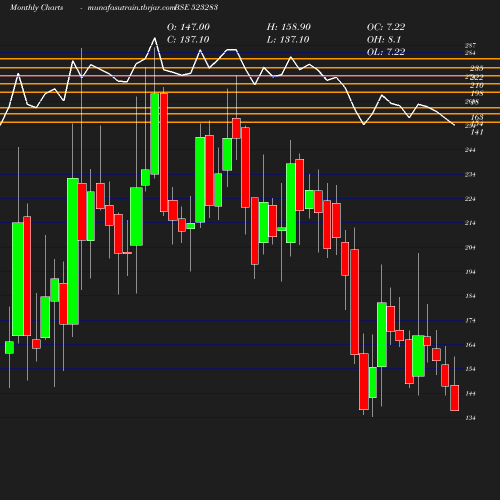Click the 204 price axis label
Viewport: 500px width, 500px height.
470,247
